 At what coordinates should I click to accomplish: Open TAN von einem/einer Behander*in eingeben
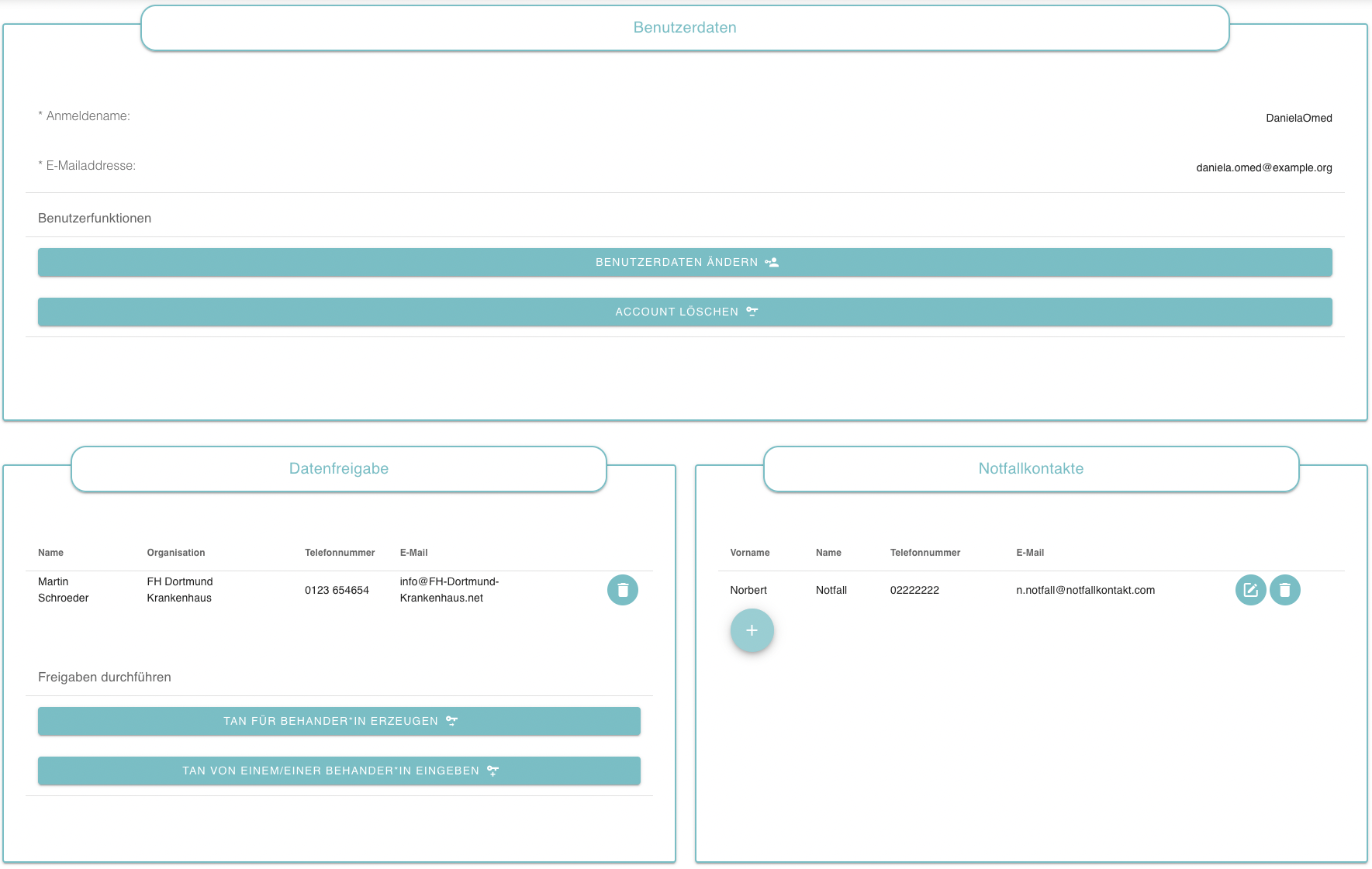339,771
